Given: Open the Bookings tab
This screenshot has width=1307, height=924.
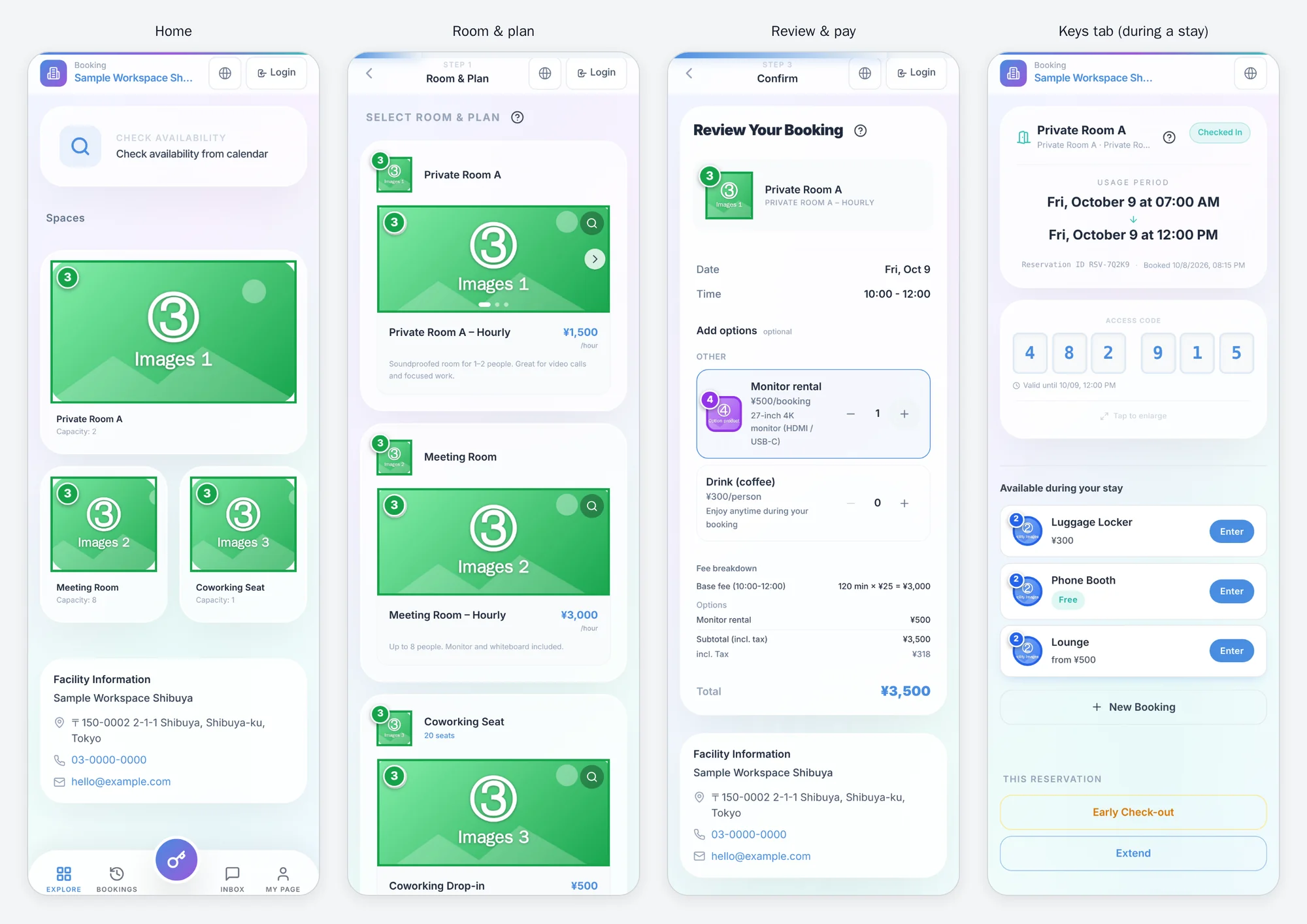Looking at the screenshot, I should 117,879.
